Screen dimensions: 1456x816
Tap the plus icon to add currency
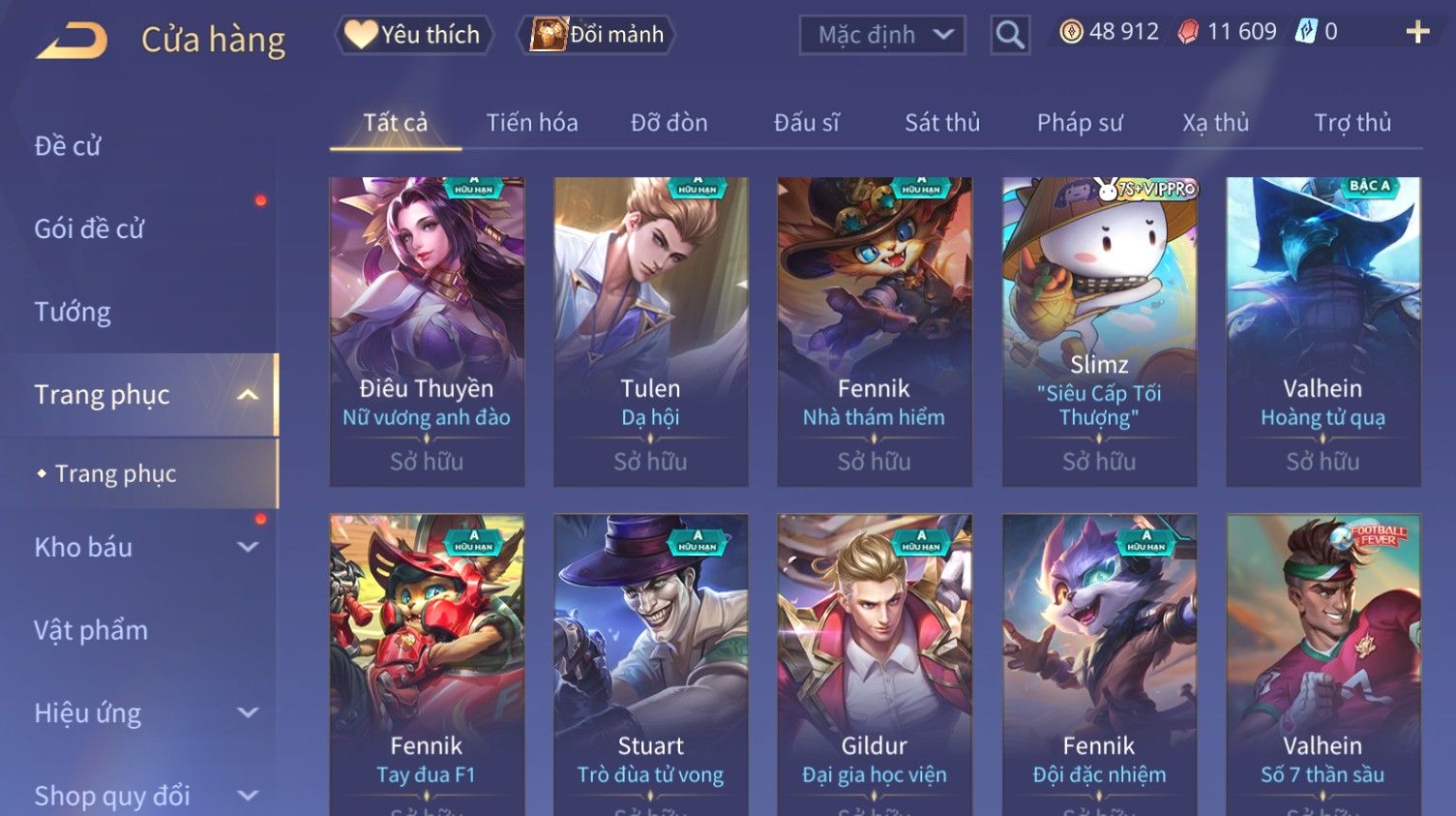point(1417,32)
